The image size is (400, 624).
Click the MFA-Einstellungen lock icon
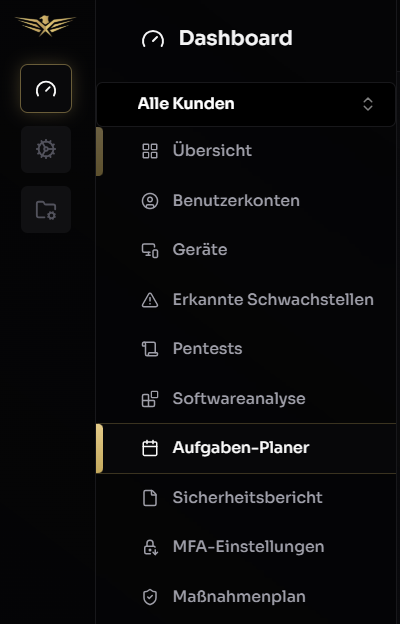tap(150, 547)
